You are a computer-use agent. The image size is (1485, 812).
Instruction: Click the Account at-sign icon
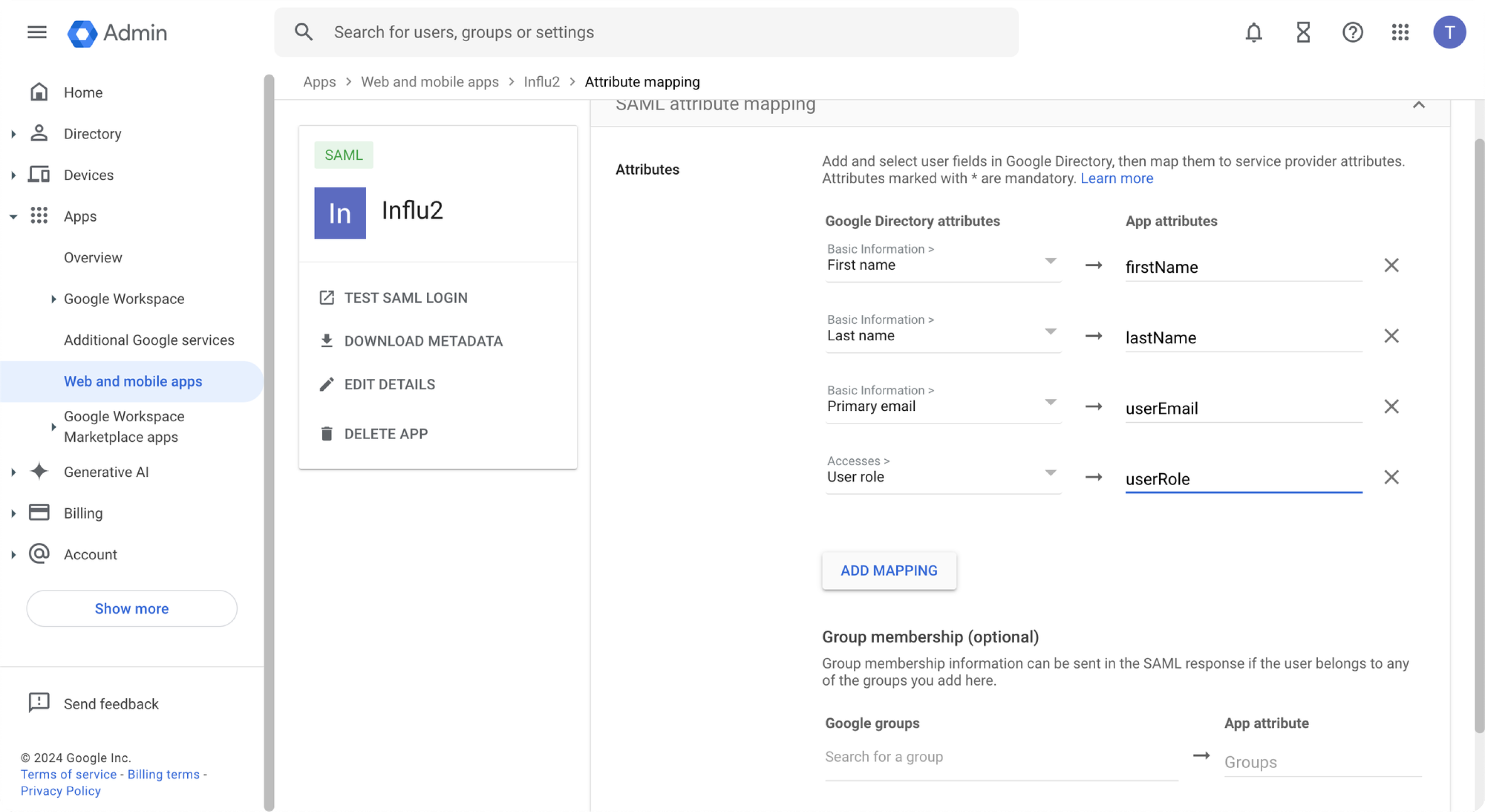(x=39, y=554)
